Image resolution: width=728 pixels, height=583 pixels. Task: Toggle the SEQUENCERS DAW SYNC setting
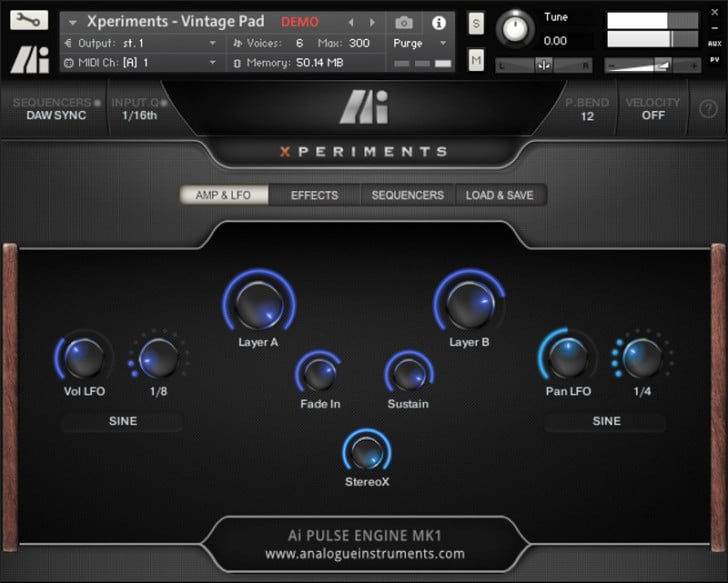pyautogui.click(x=56, y=109)
